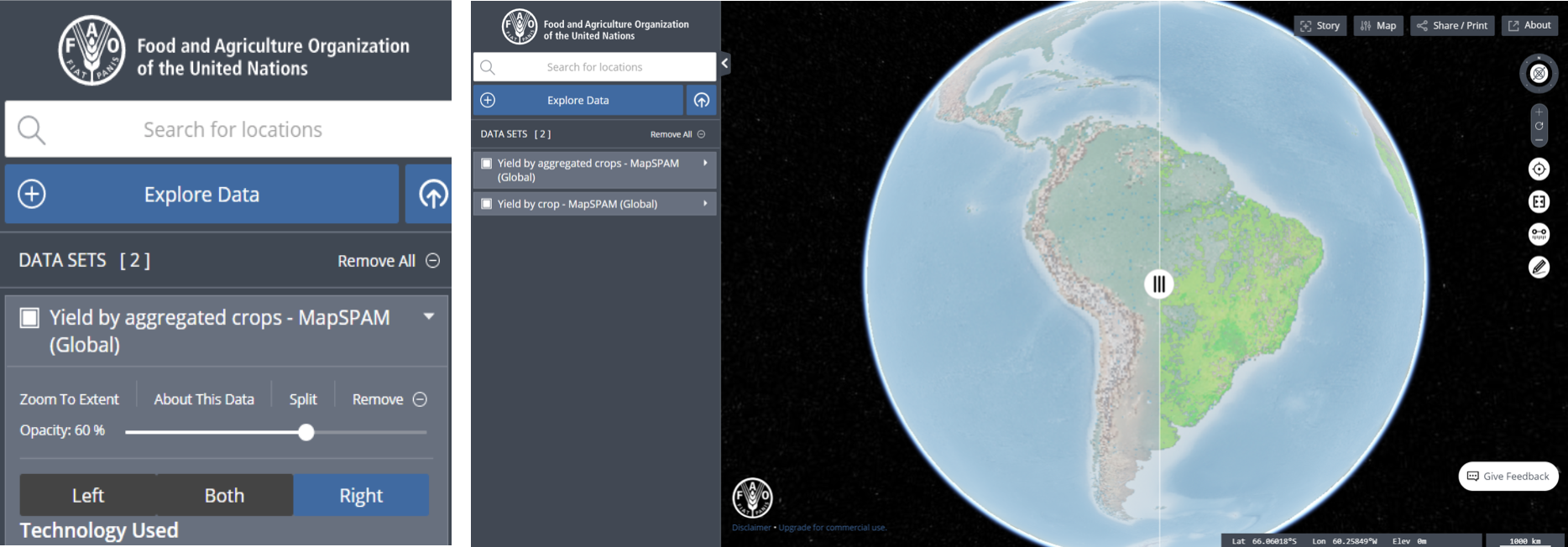The width and height of the screenshot is (1568, 547).
Task: Click the FAO logo in full view sidebar header
Action: tap(519, 27)
